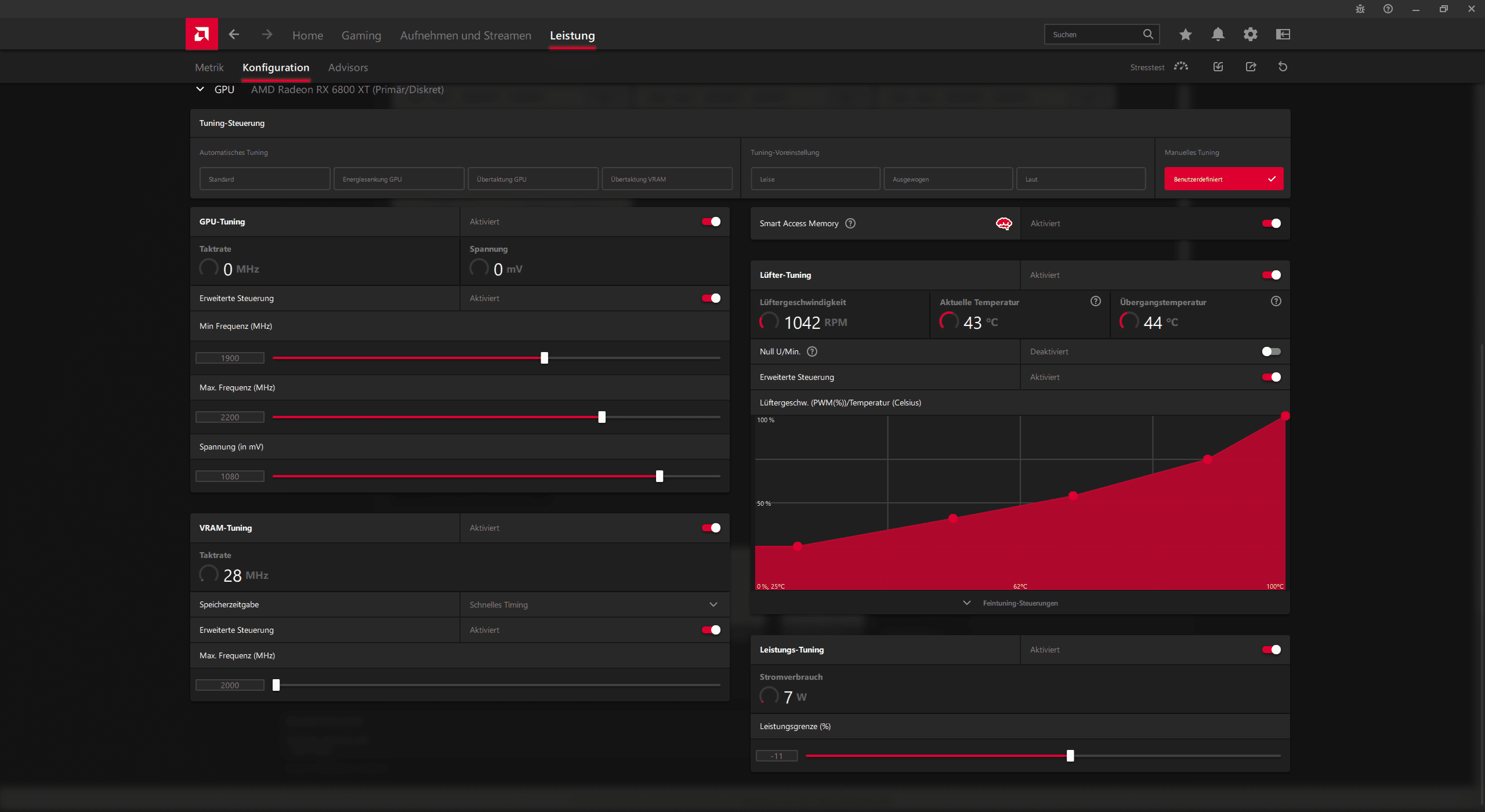This screenshot has width=1485, height=812.
Task: Disable Lüfter-Tuning toggle
Action: click(x=1272, y=275)
